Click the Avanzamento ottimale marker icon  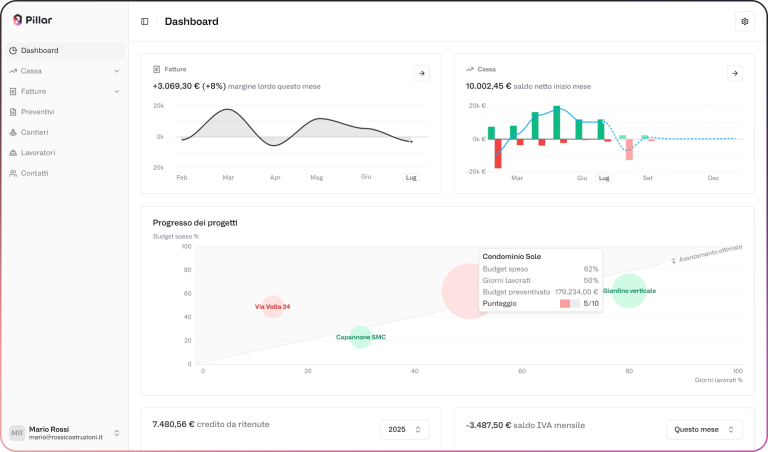[x=673, y=261]
